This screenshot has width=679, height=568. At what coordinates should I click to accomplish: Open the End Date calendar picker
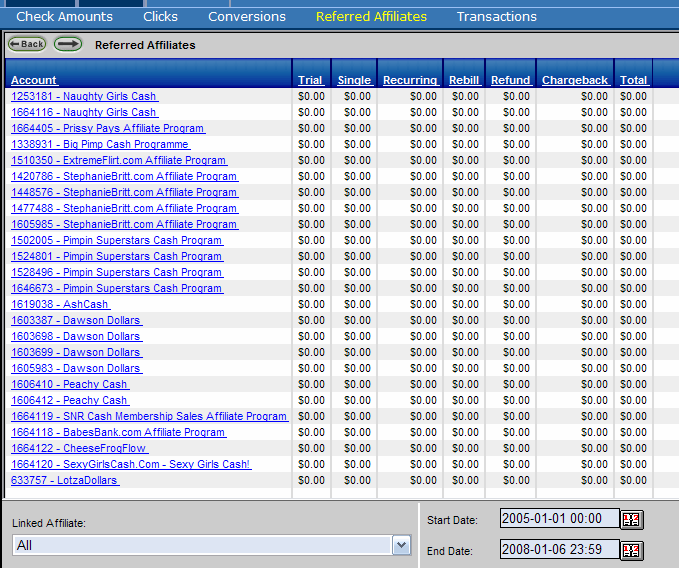(x=632, y=550)
